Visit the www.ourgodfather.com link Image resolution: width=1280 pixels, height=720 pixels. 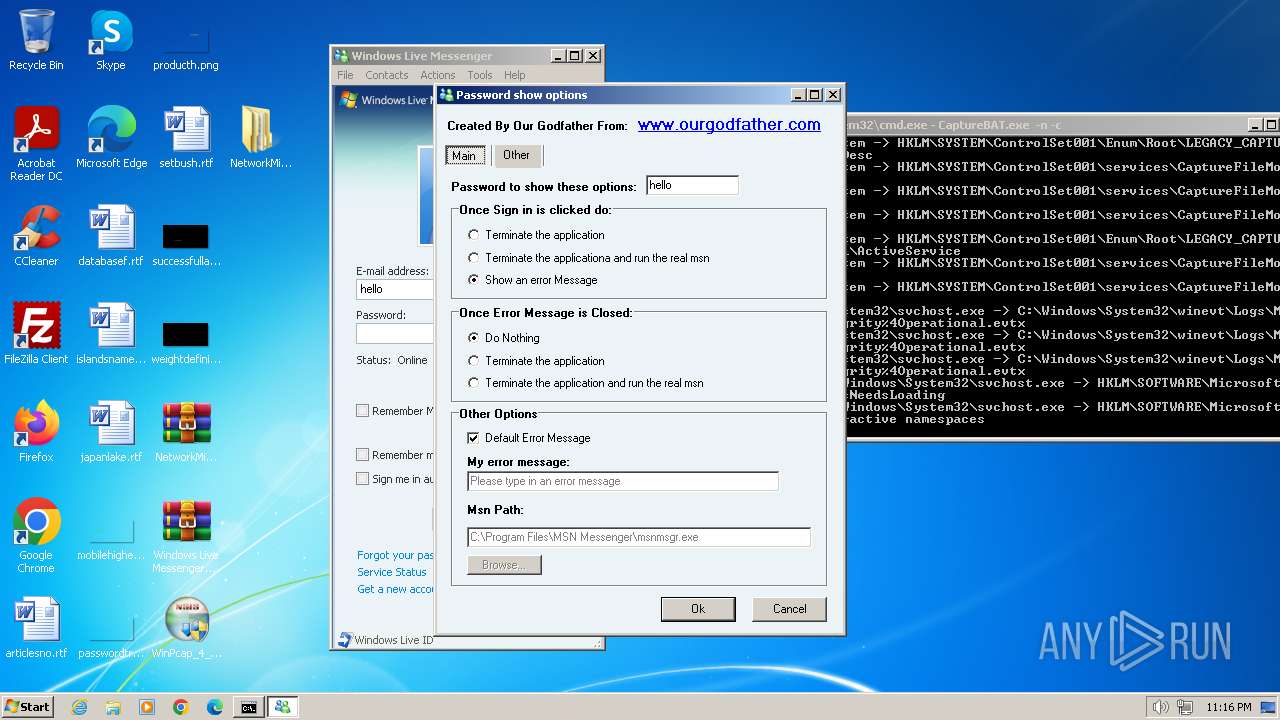click(x=729, y=125)
